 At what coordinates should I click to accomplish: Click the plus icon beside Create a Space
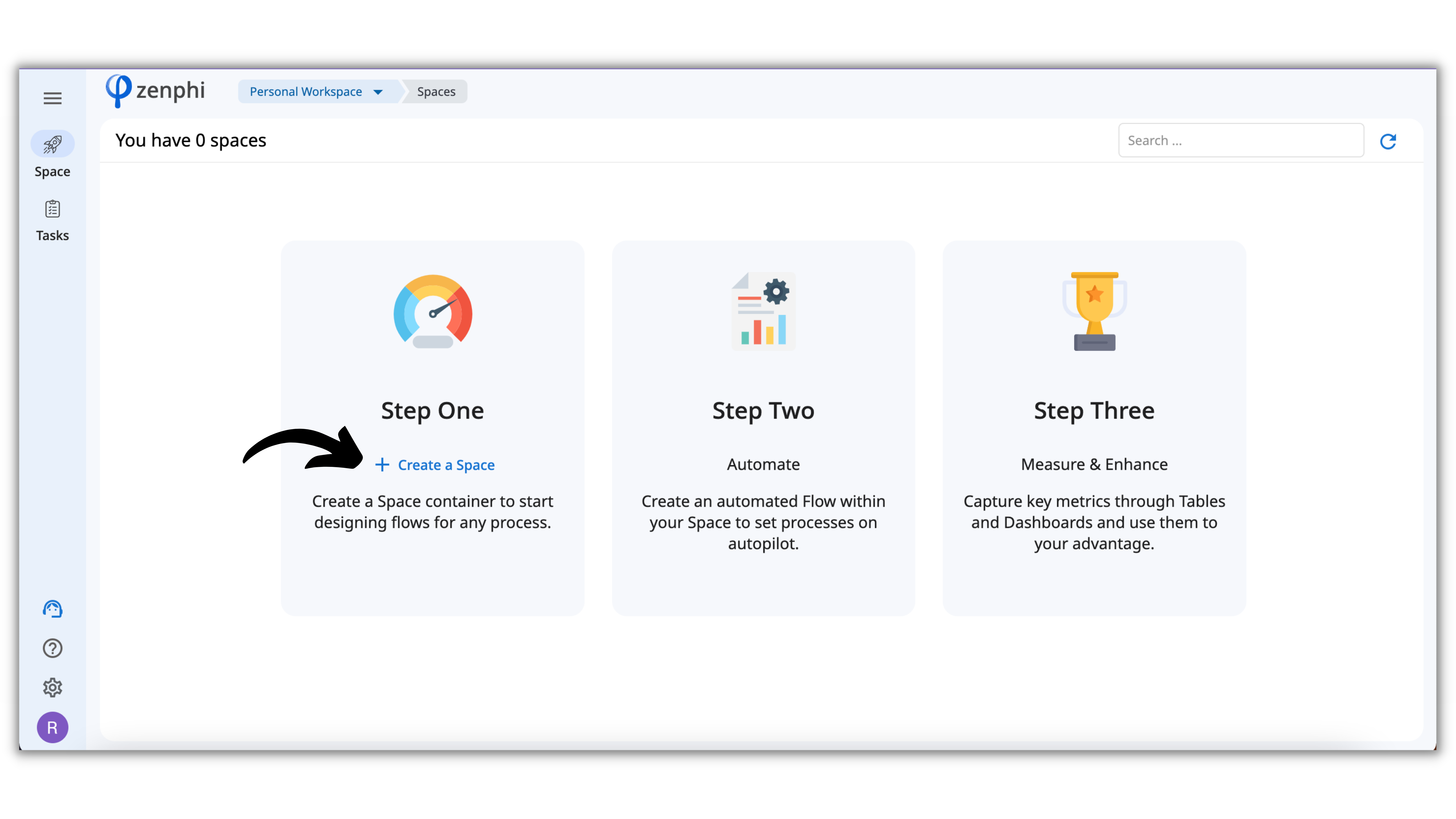tap(382, 465)
